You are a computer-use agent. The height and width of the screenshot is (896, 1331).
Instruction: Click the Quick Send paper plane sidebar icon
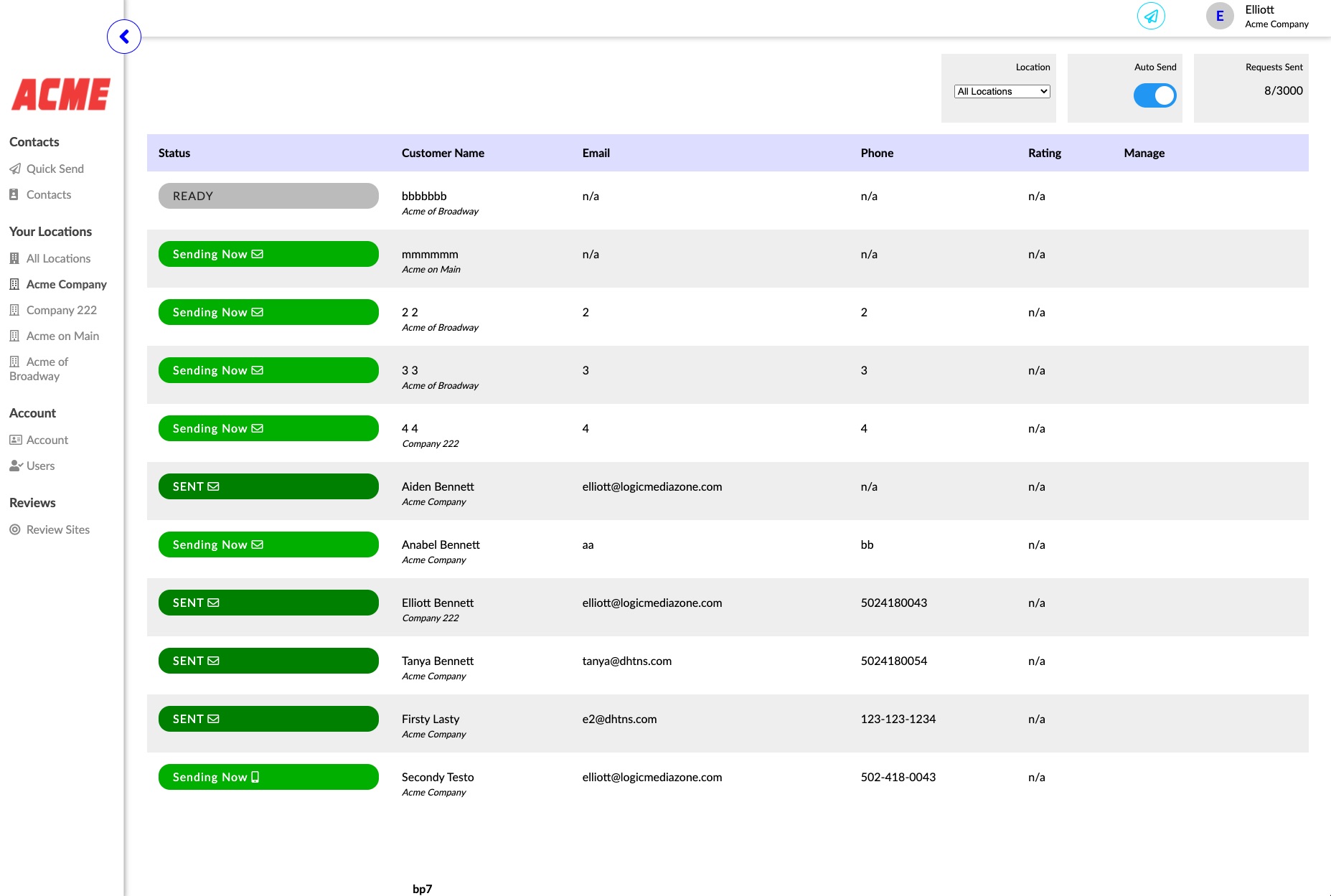[15, 169]
